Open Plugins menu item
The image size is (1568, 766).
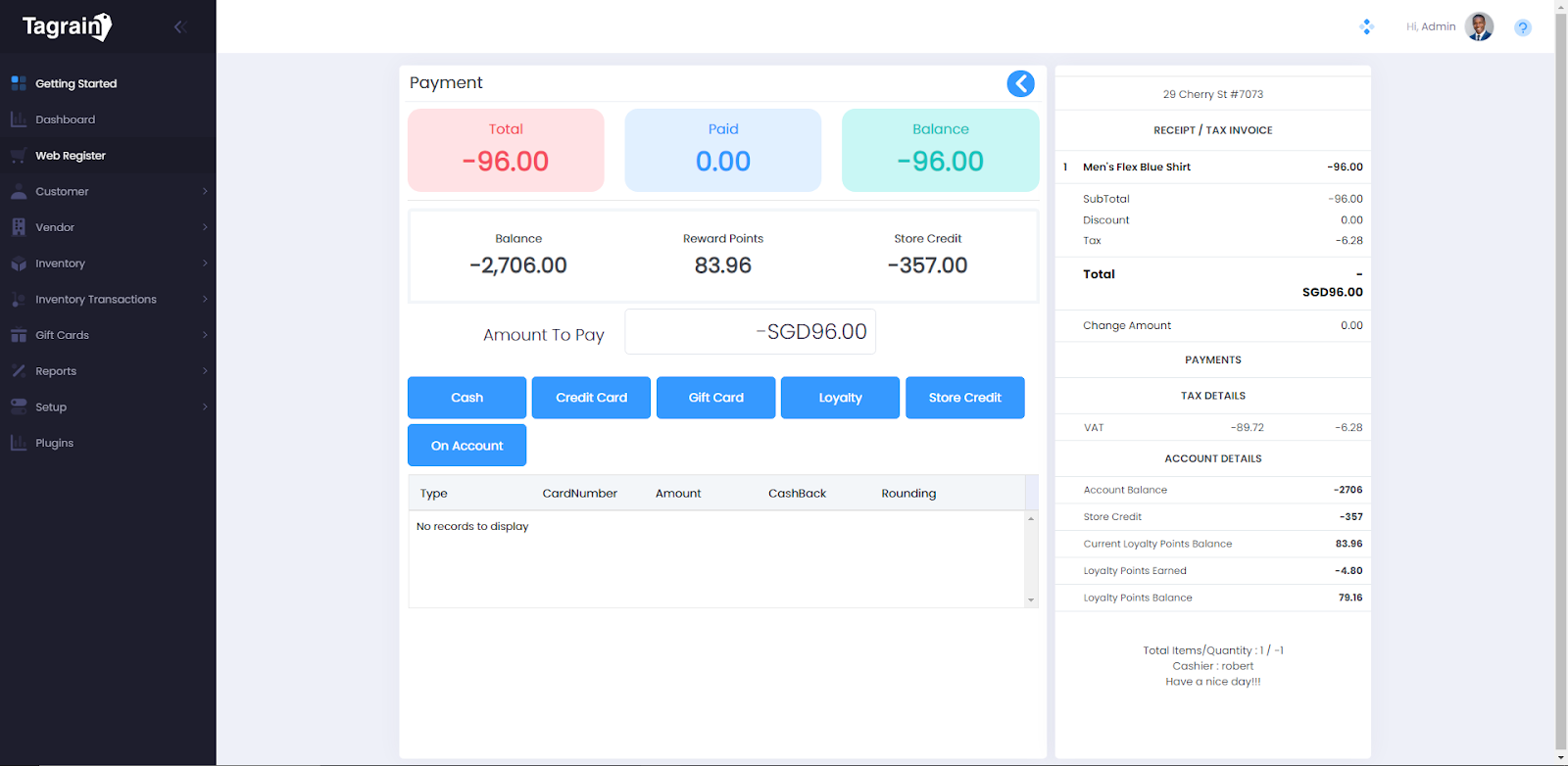[x=108, y=443]
